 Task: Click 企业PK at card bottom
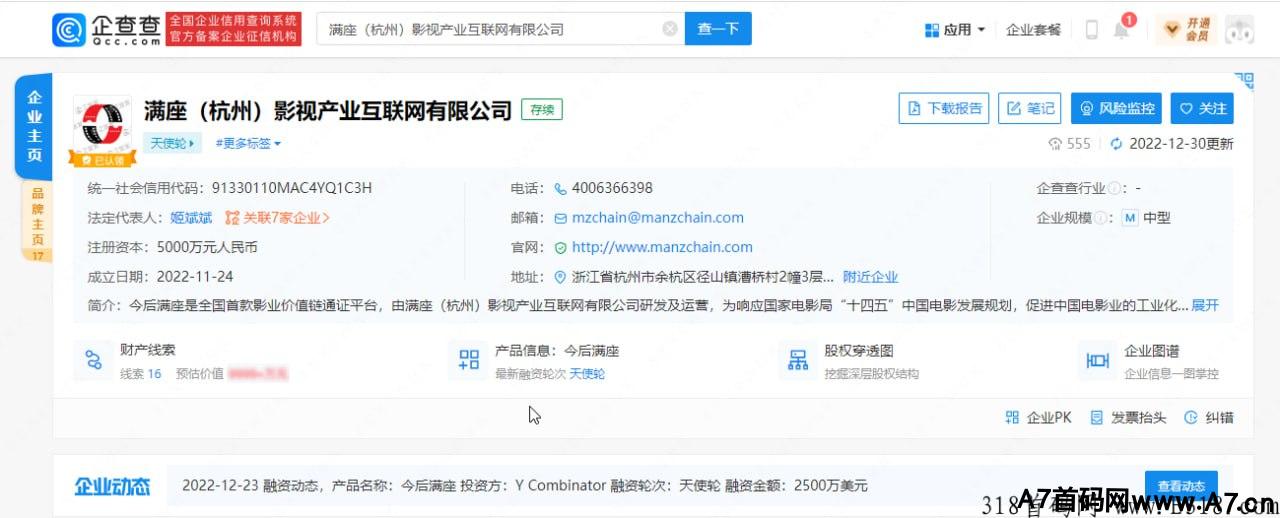point(1039,417)
